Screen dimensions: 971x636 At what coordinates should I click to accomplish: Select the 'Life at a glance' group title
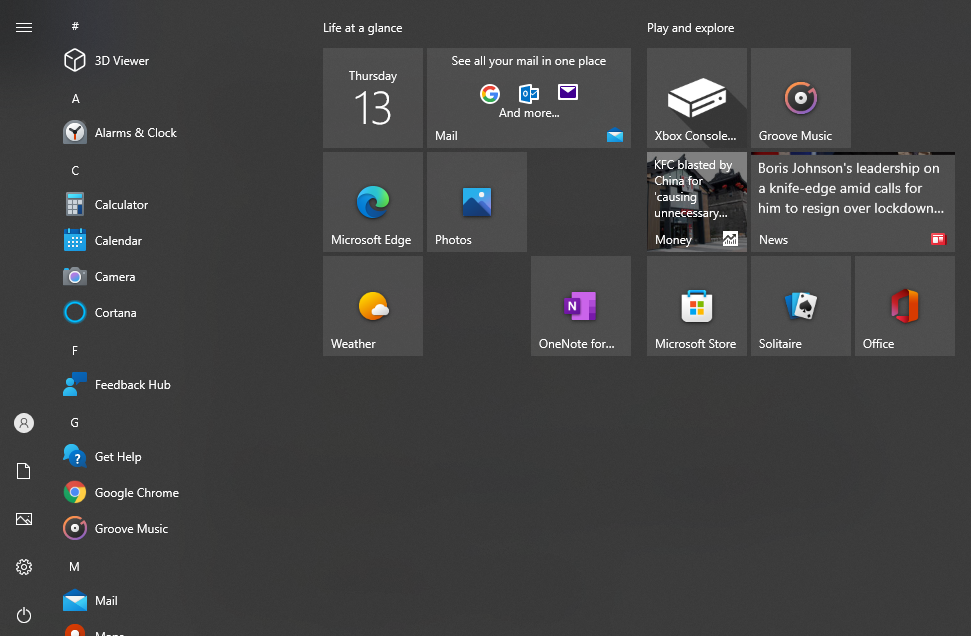pyautogui.click(x=362, y=28)
